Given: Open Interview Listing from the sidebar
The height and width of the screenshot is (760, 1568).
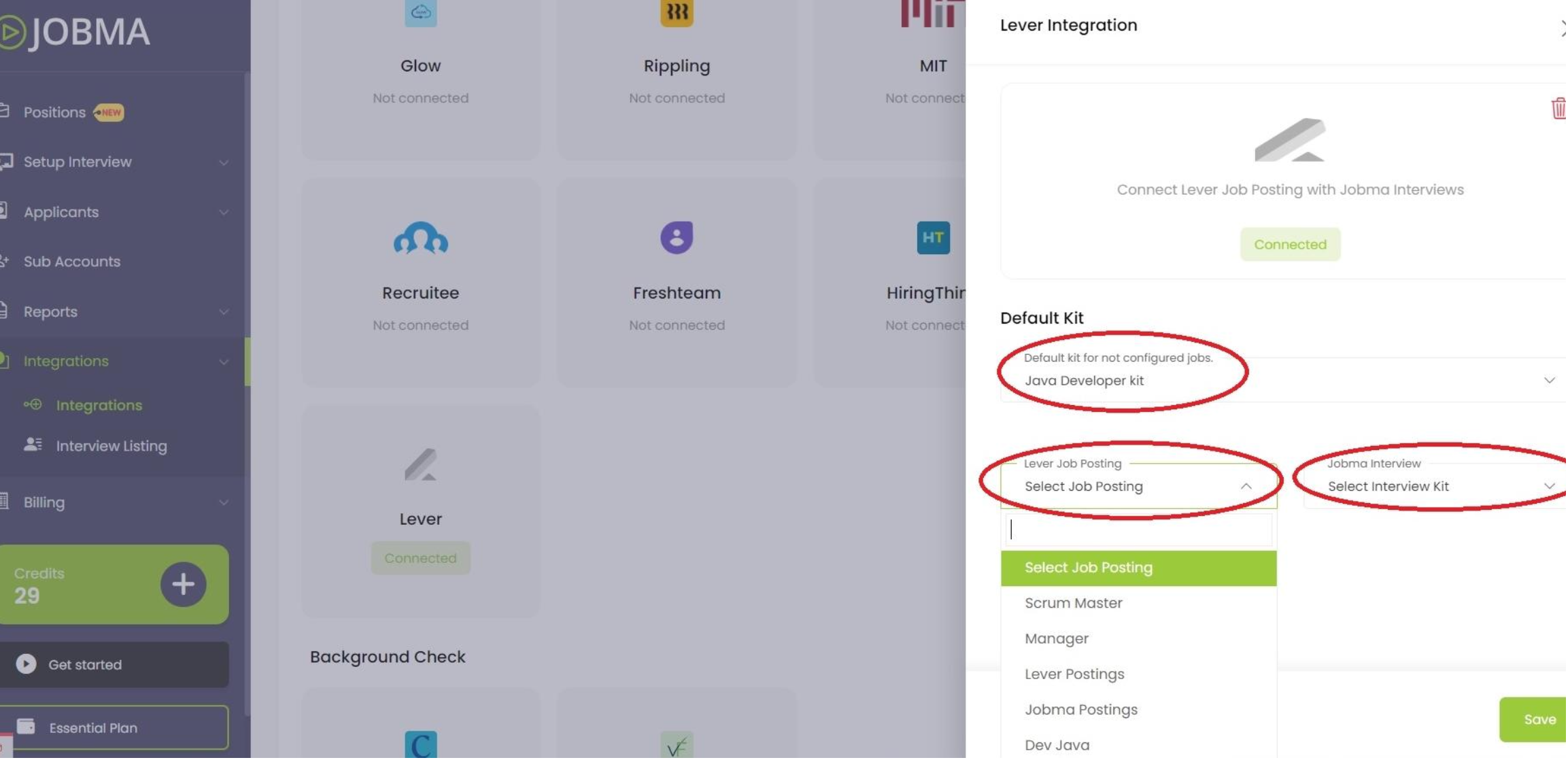Looking at the screenshot, I should coord(112,446).
